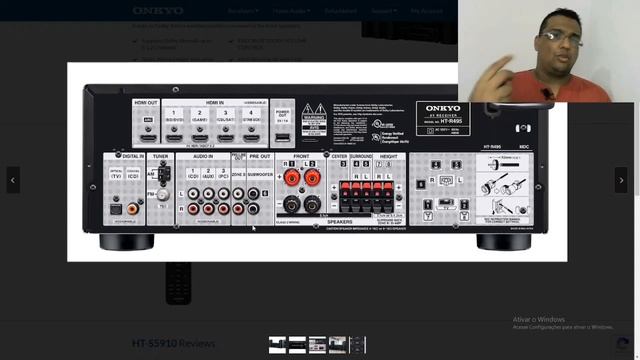This screenshot has height=360, width=640.
Task: Expand the Support dropdown menu
Action: [384, 11]
